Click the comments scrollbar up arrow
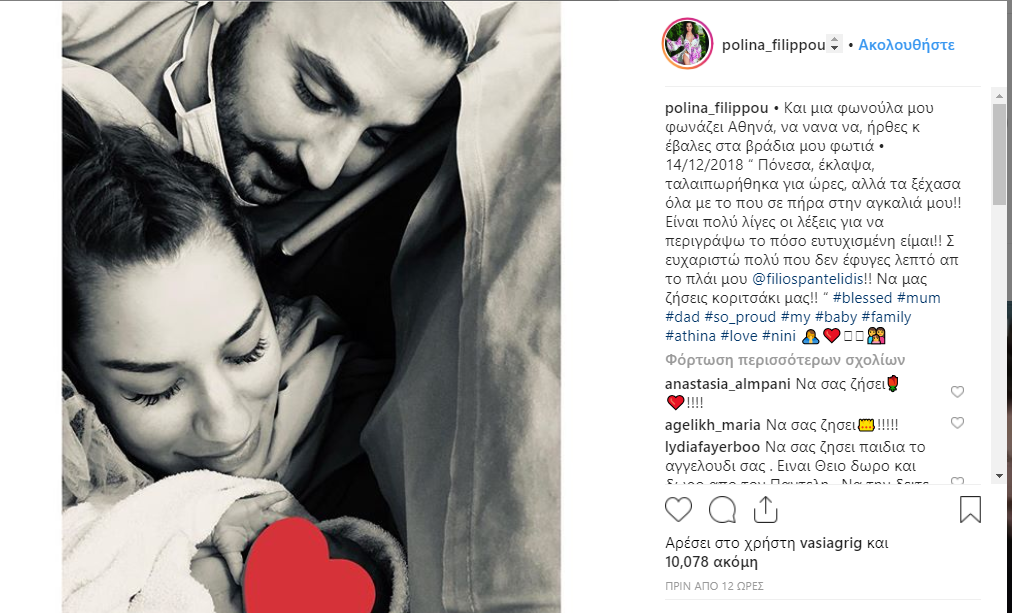The width and height of the screenshot is (1012, 613). pos(999,96)
